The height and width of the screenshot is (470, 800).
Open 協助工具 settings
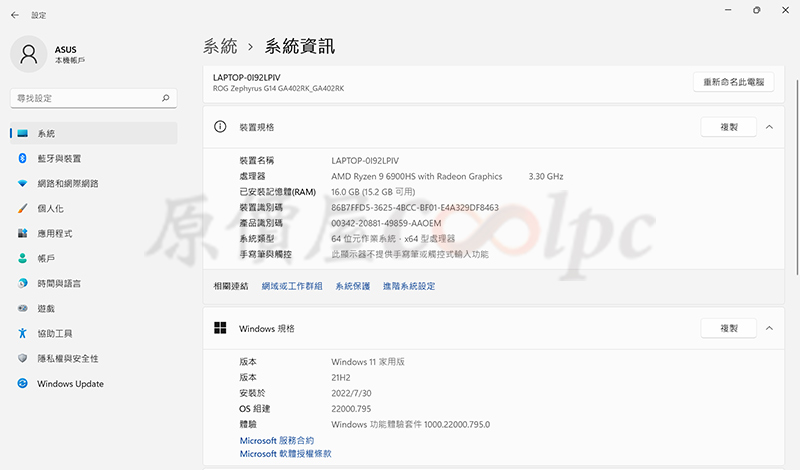coord(94,333)
